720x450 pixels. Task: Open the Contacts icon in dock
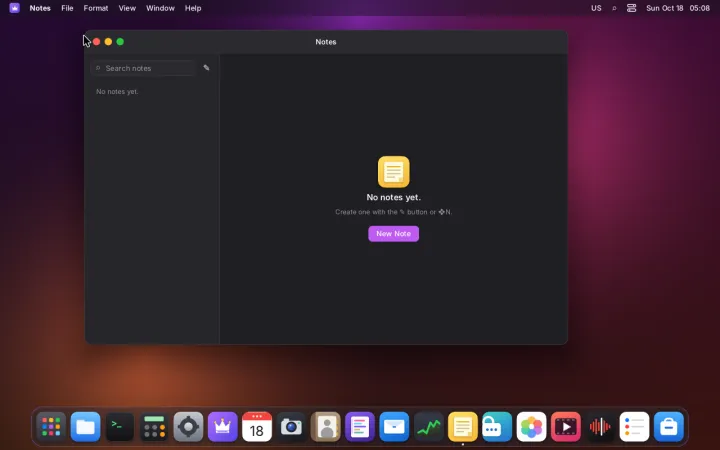pyautogui.click(x=326, y=427)
